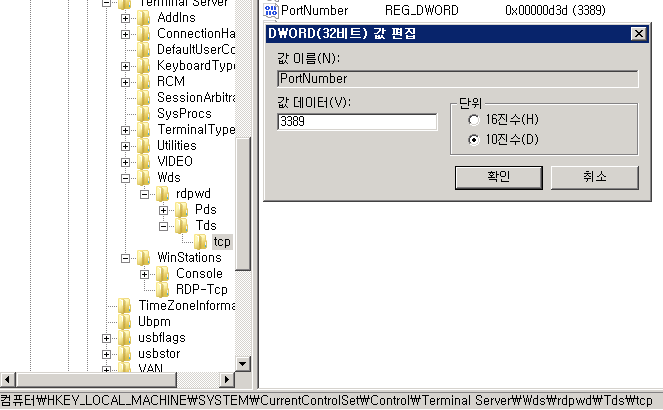This screenshot has height=410, width=663.
Task: Click the TerminalType folder icon
Action: click(x=144, y=130)
